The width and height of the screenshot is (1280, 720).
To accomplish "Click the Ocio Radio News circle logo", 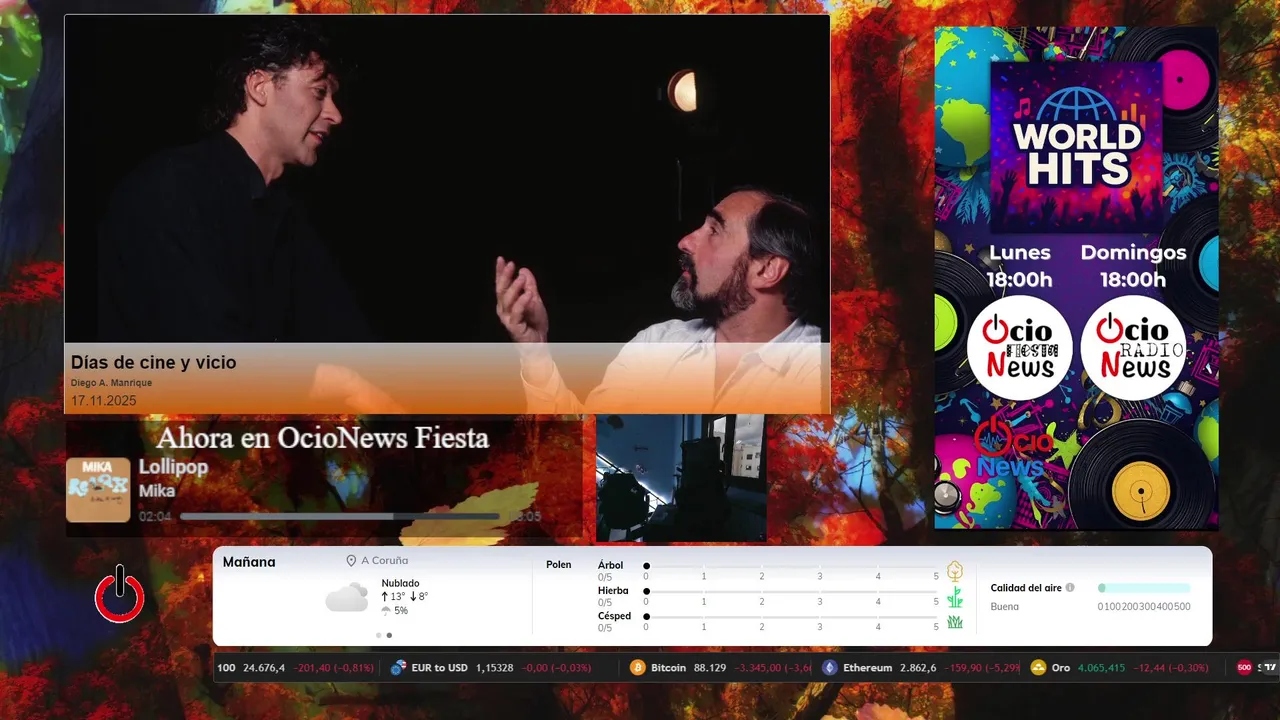I will point(1133,349).
